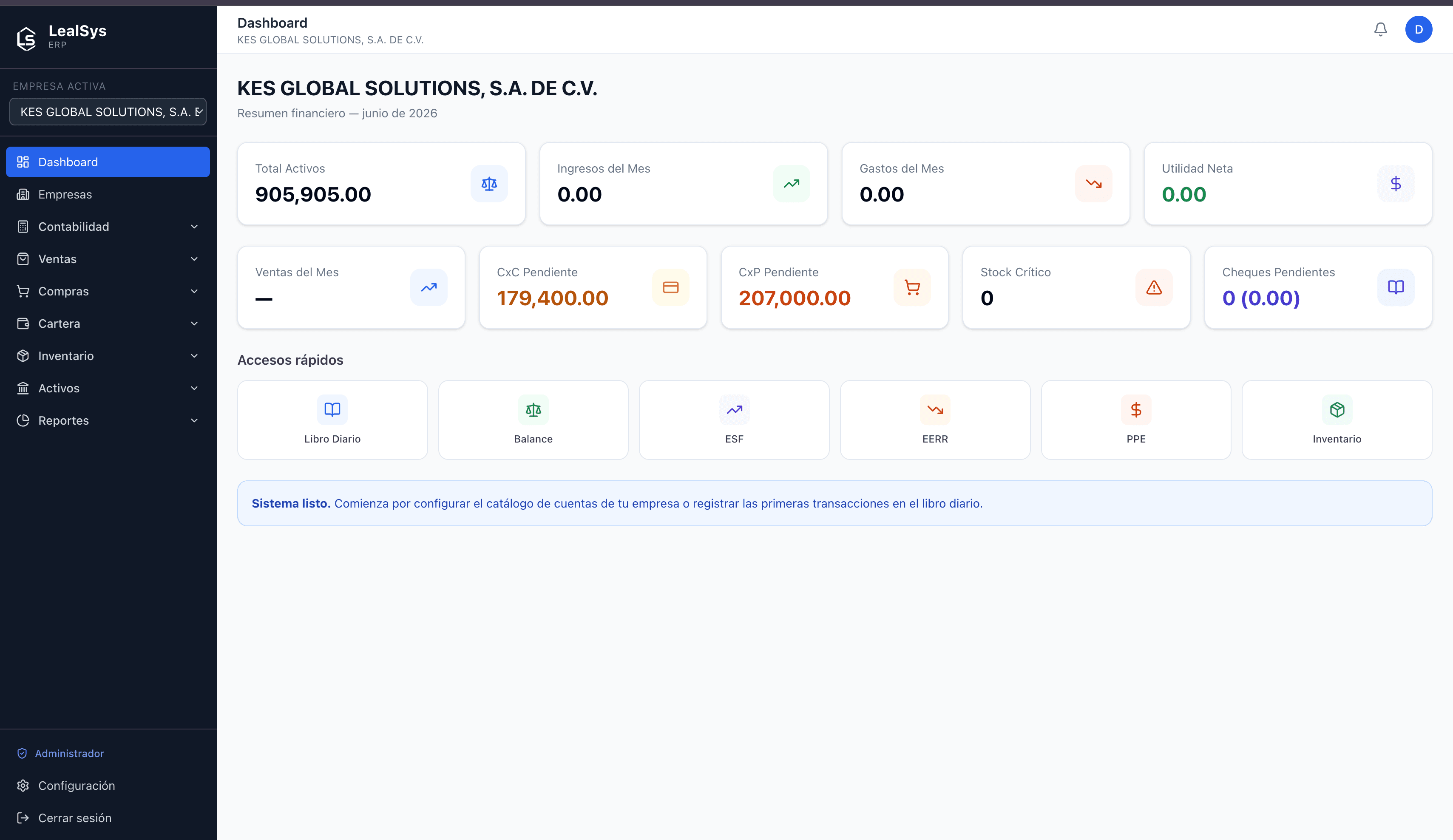This screenshot has height=840, width=1453.
Task: Open the ESF quick access card
Action: click(734, 420)
